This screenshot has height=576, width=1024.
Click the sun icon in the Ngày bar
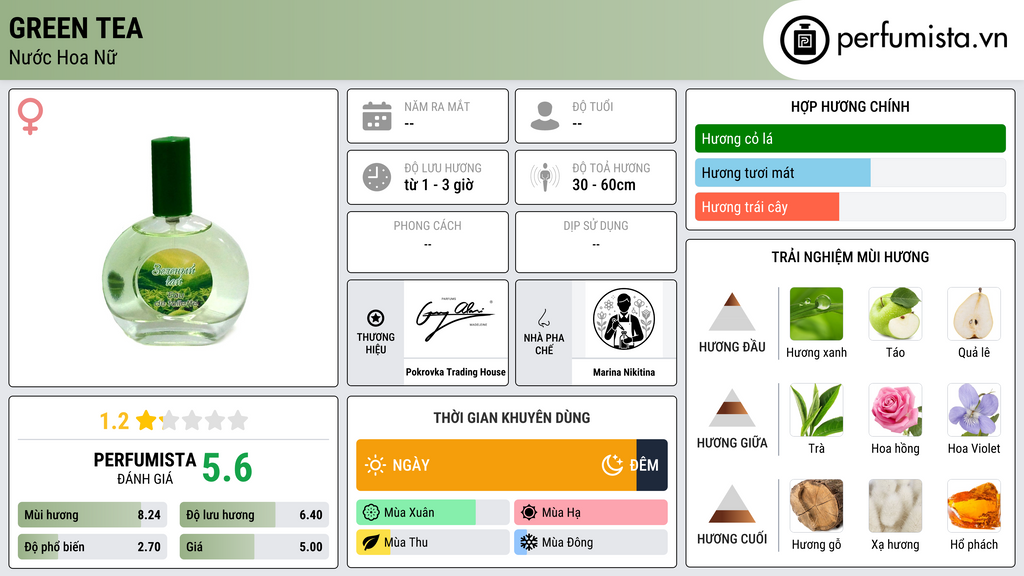pyautogui.click(x=375, y=465)
